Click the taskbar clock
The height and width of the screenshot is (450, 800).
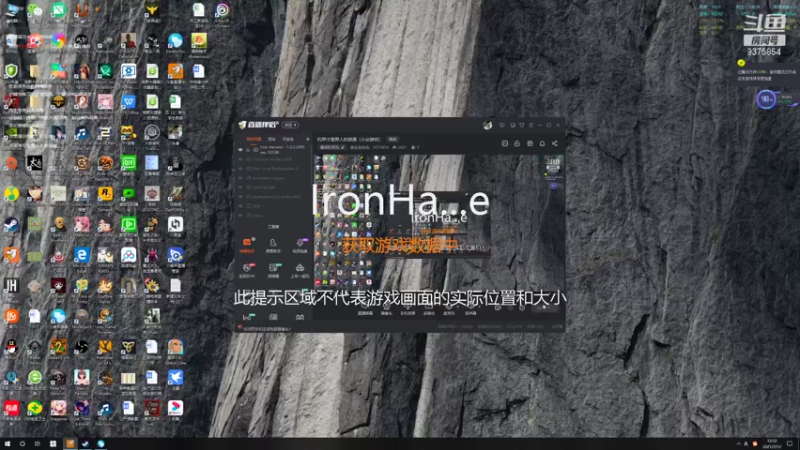[772, 443]
